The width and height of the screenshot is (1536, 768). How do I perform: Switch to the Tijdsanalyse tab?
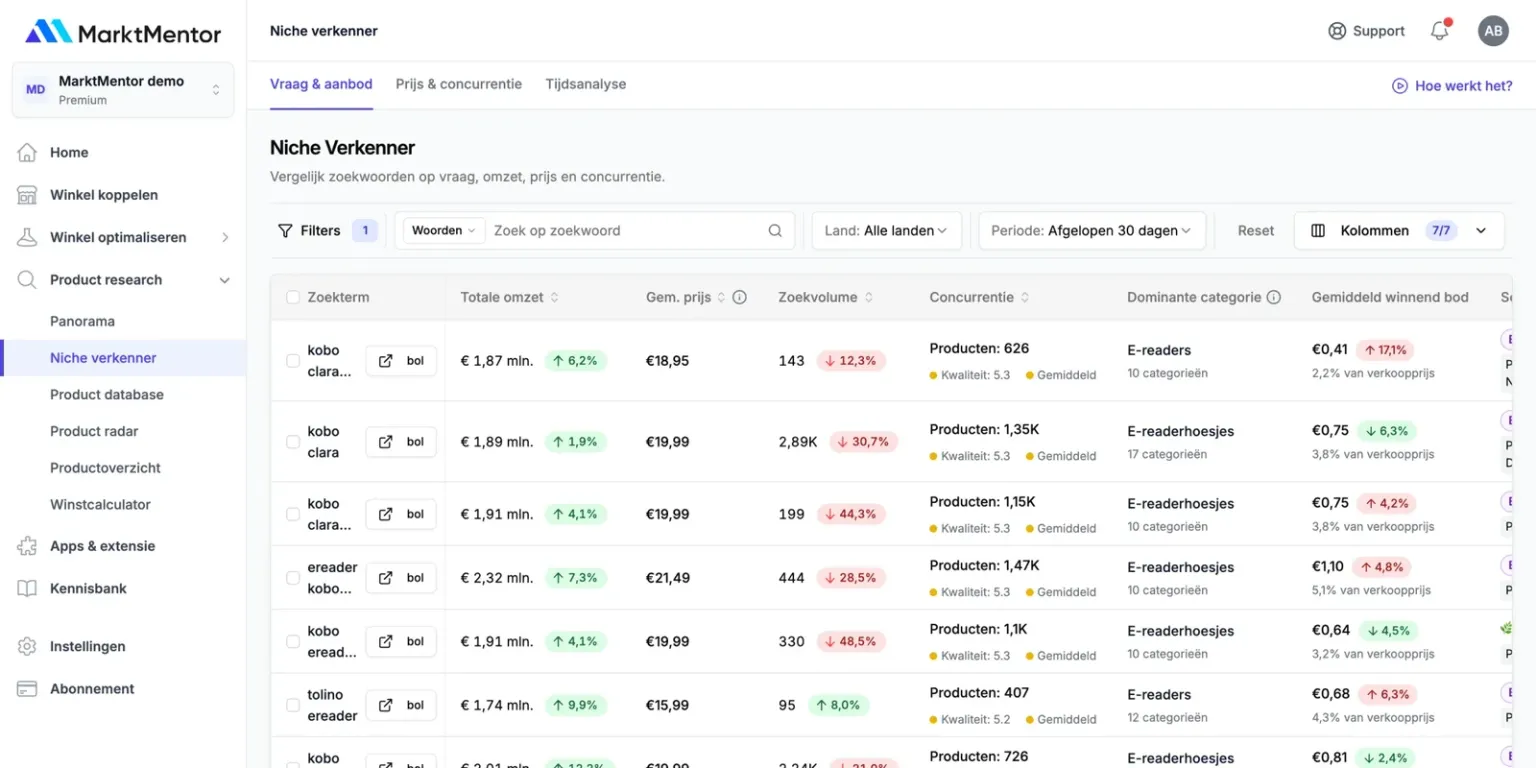[x=586, y=84]
